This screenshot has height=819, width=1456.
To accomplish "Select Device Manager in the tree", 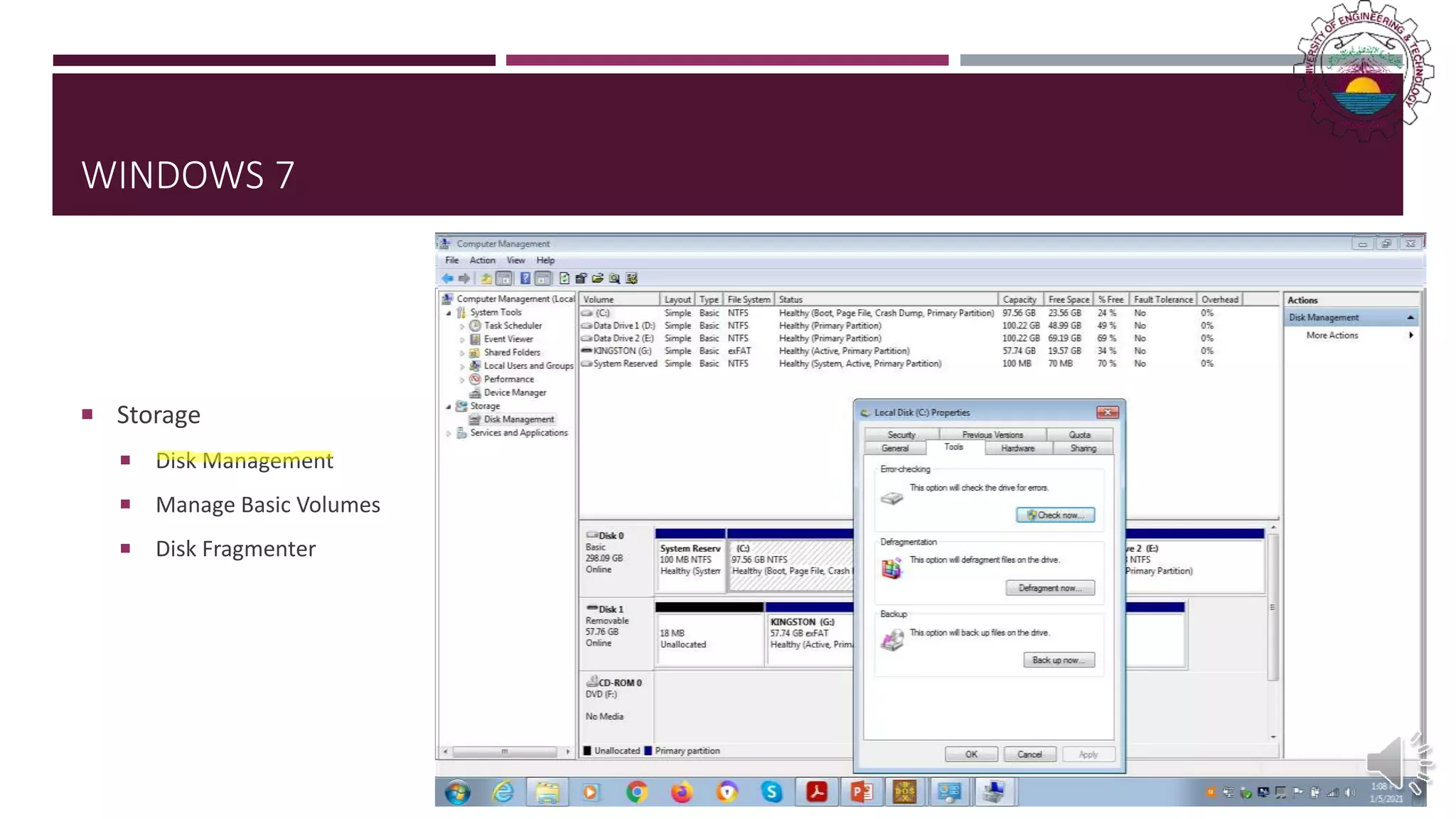I will (515, 392).
